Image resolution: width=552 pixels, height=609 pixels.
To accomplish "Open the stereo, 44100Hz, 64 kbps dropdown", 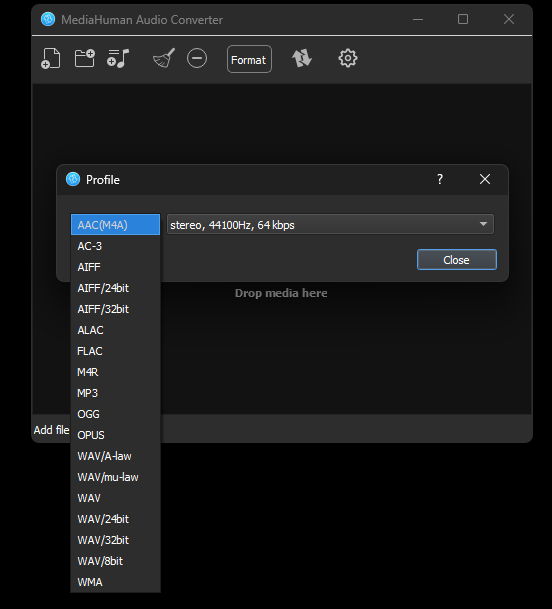I will point(330,224).
